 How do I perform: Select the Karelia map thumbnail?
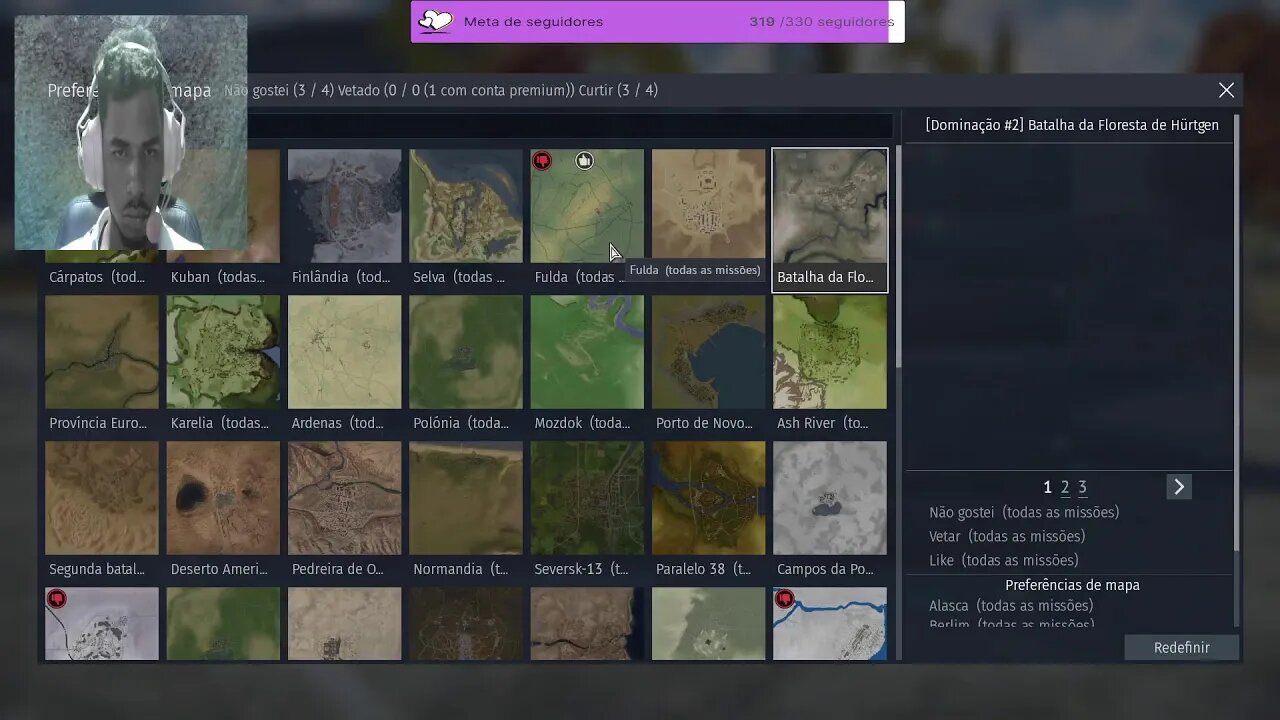point(223,352)
